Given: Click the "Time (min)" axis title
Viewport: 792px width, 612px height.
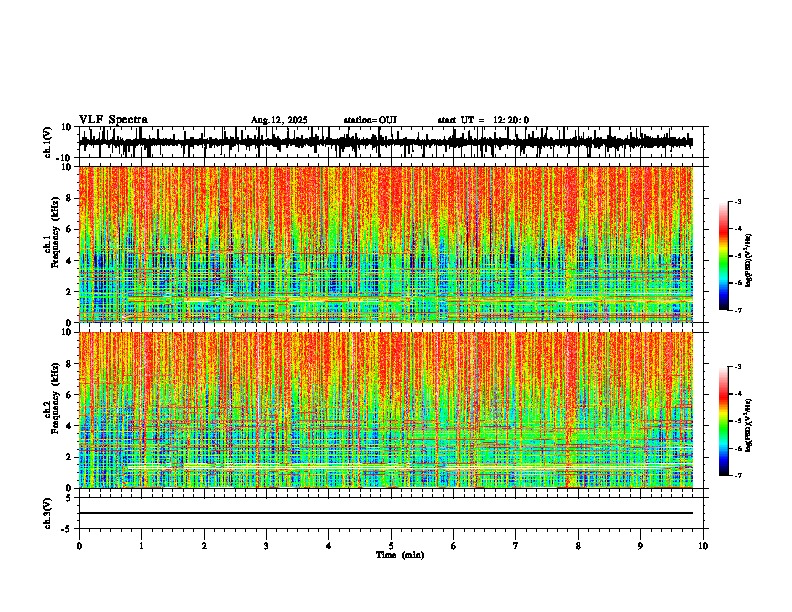Looking at the screenshot, I should coord(400,555).
